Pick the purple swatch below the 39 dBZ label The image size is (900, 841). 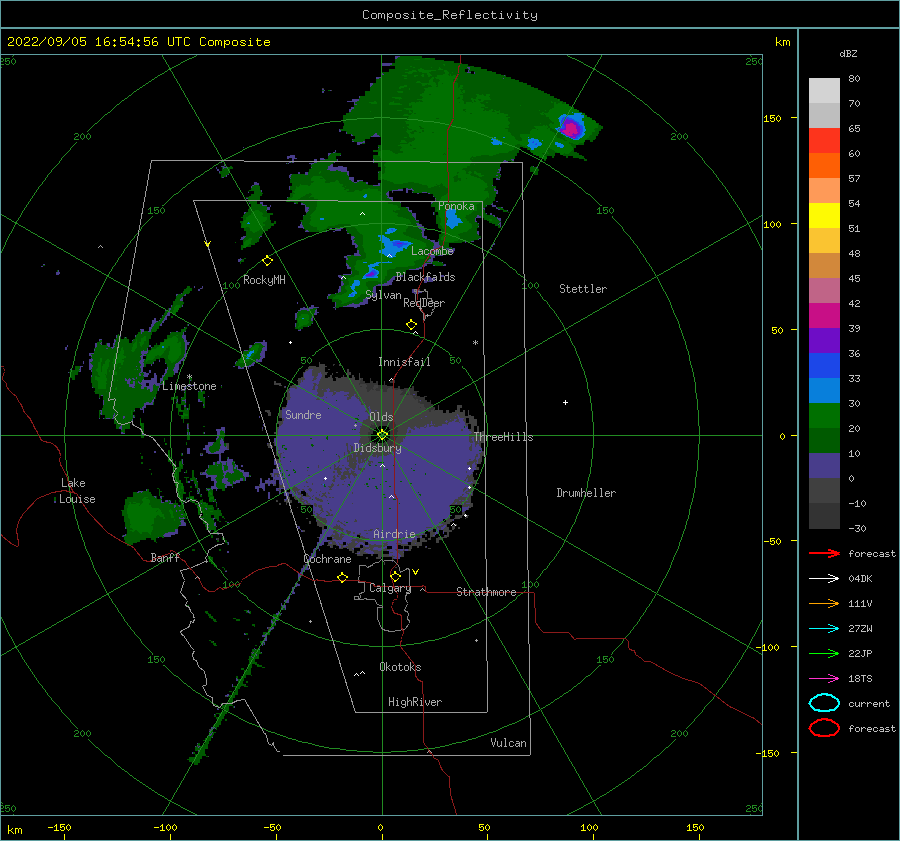point(824,341)
